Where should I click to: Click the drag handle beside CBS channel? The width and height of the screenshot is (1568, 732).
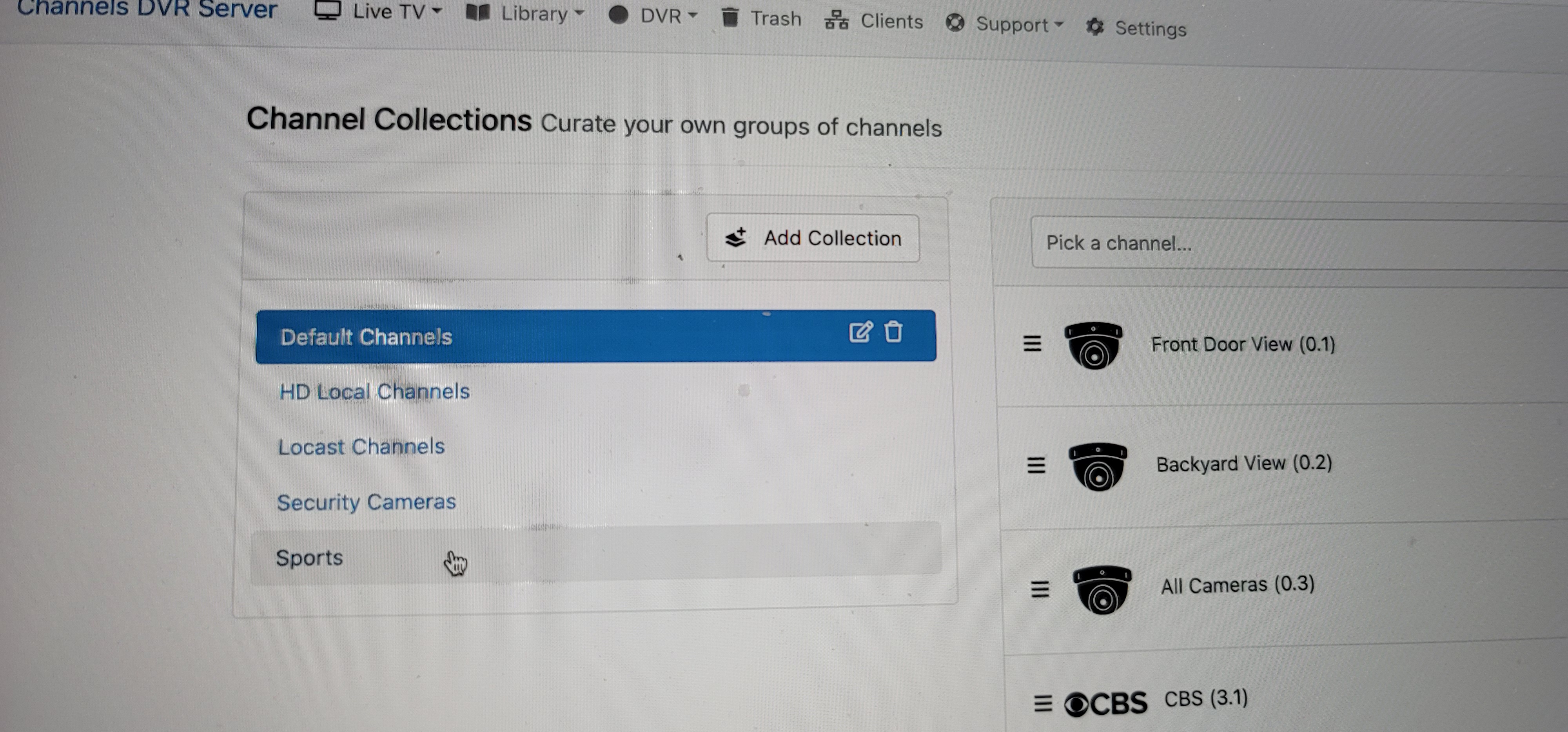pyautogui.click(x=1043, y=703)
